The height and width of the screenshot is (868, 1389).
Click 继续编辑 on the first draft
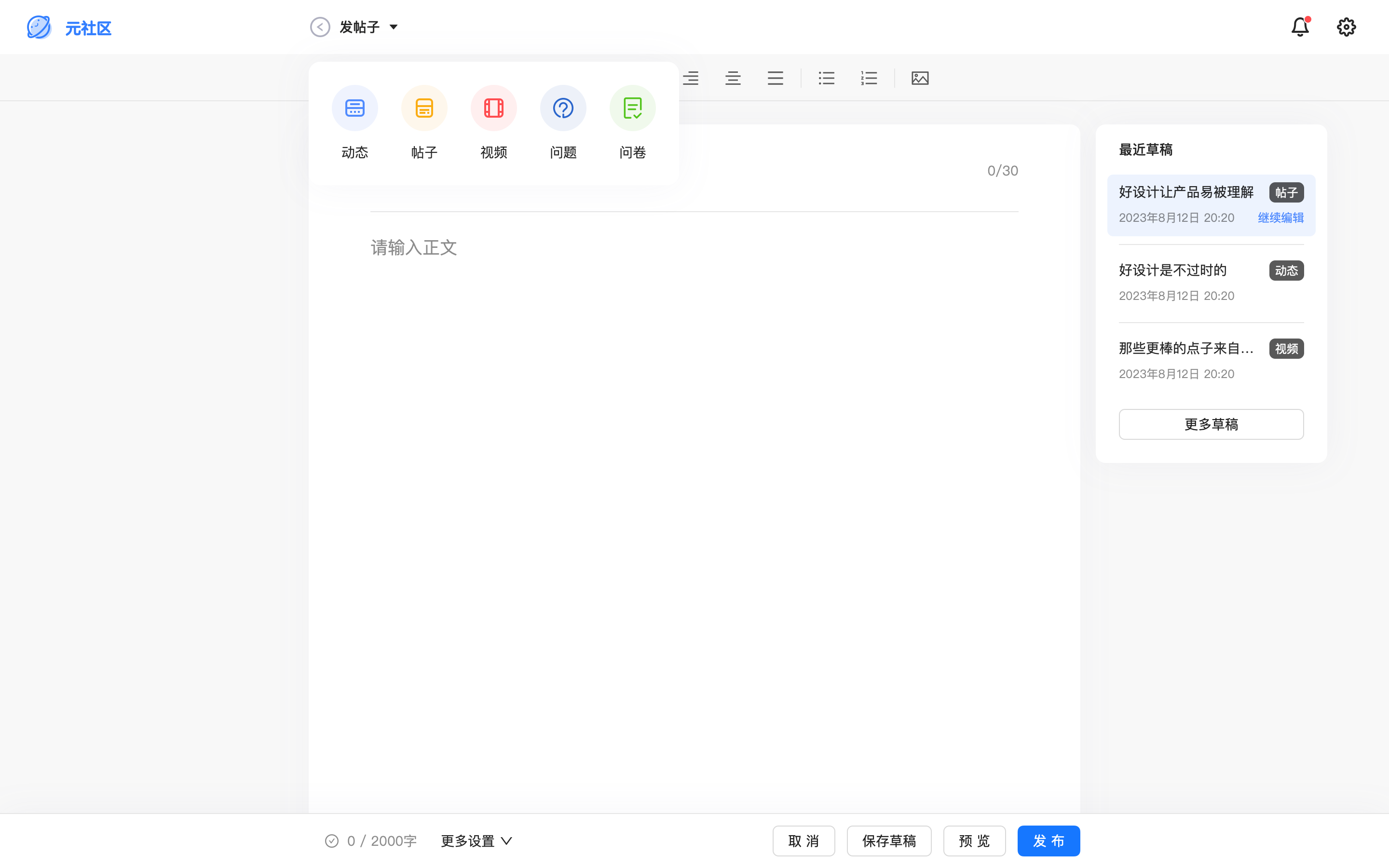pos(1280,217)
